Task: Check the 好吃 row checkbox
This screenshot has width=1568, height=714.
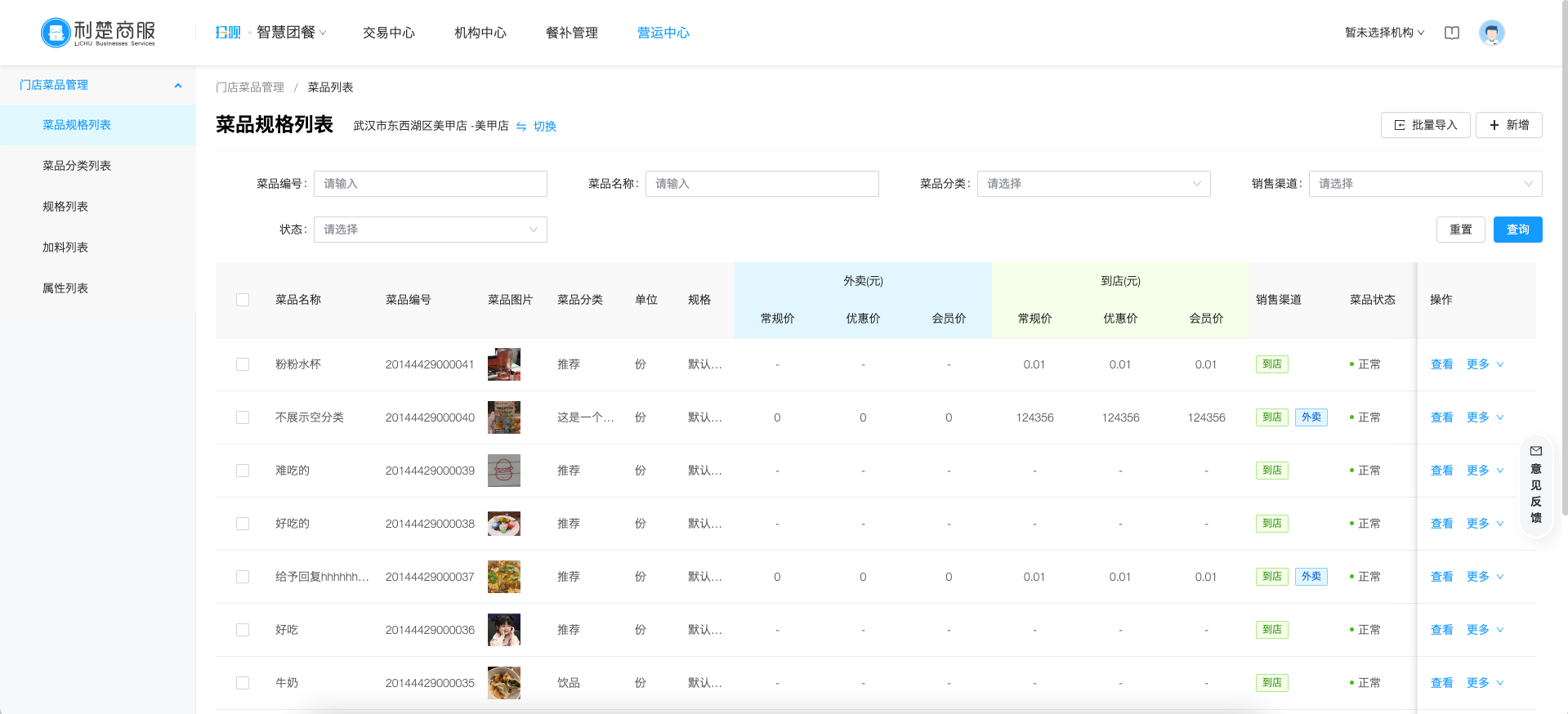Action: click(243, 630)
